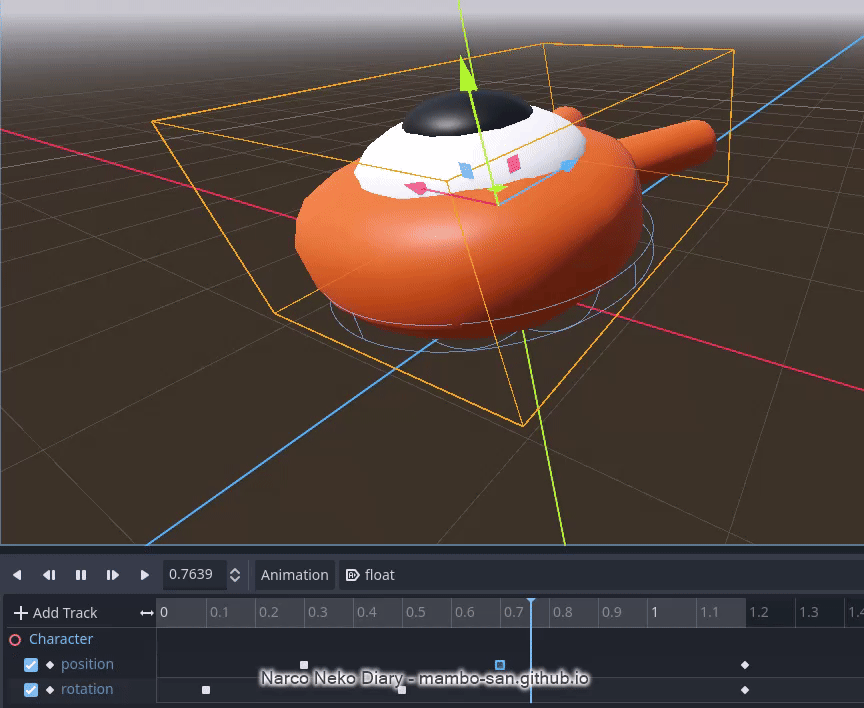Disable the position track checkbox
Image resolution: width=864 pixels, height=708 pixels.
(x=31, y=665)
